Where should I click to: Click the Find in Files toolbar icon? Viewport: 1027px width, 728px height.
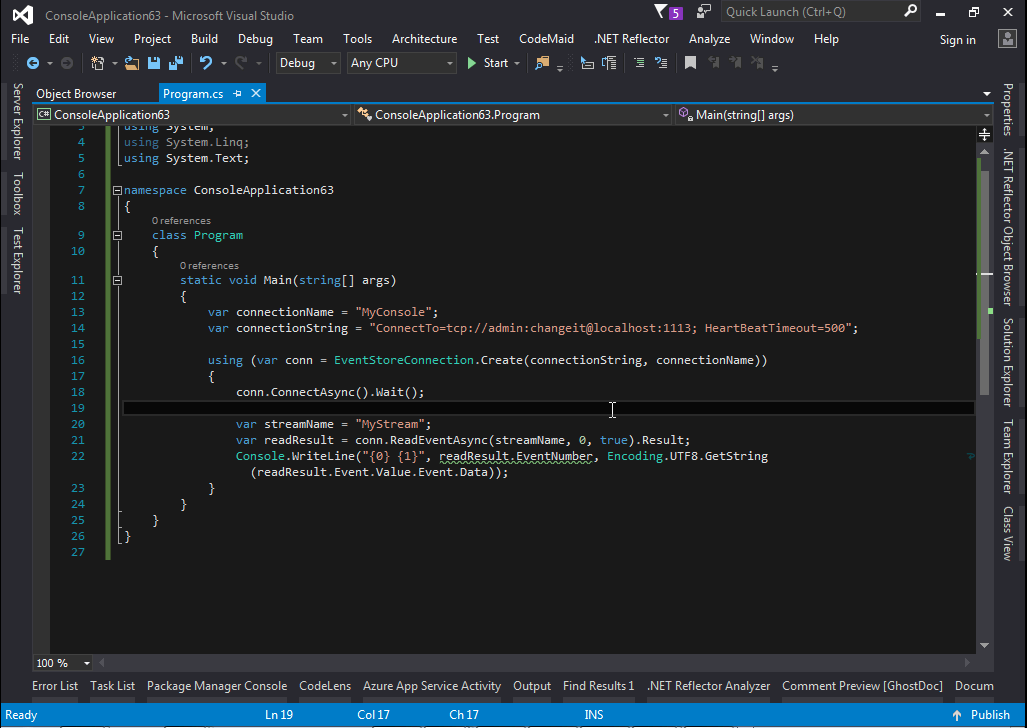click(542, 63)
